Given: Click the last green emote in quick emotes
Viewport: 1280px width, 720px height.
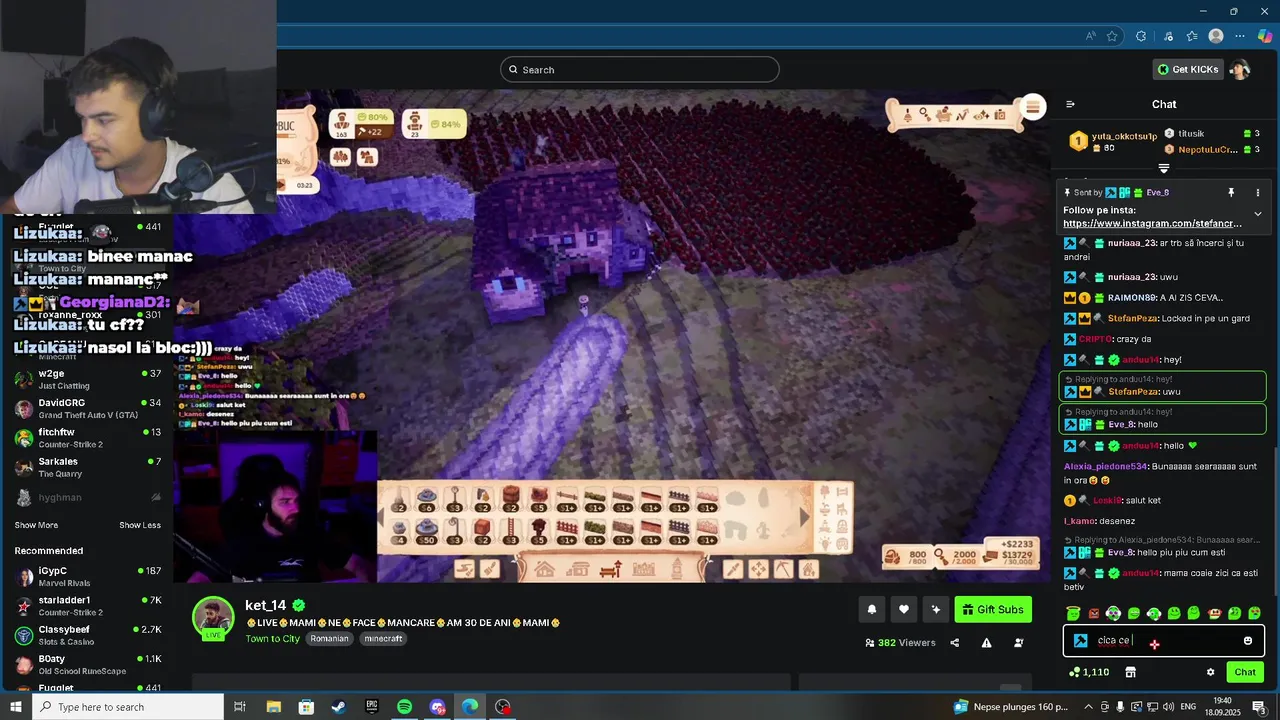Looking at the screenshot, I should [1254, 613].
